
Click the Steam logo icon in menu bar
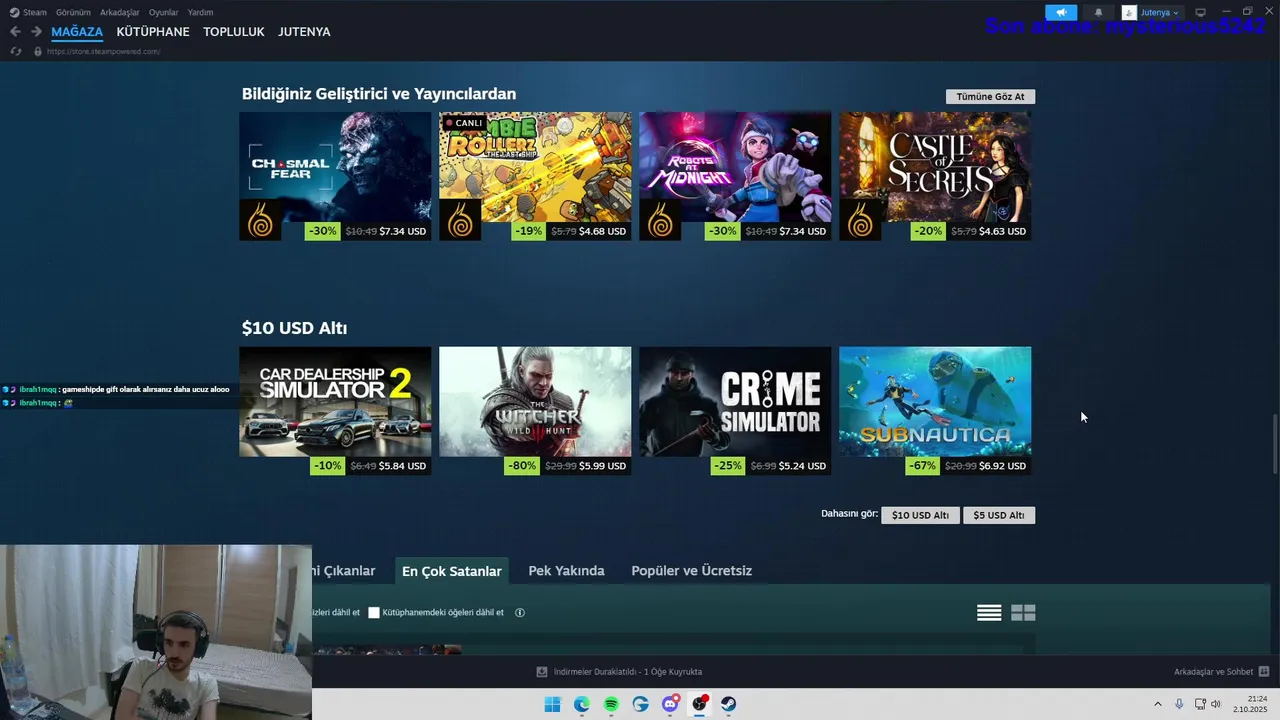pos(14,12)
